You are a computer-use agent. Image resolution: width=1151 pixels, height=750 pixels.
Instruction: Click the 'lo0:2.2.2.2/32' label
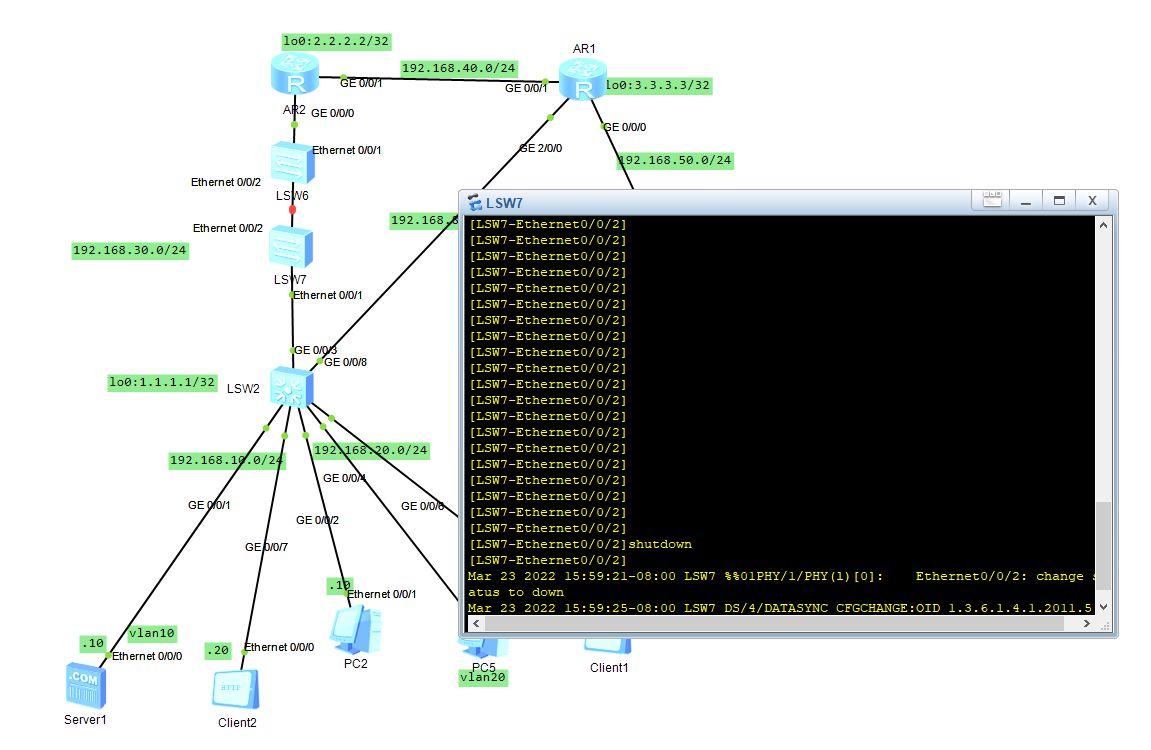[x=336, y=41]
